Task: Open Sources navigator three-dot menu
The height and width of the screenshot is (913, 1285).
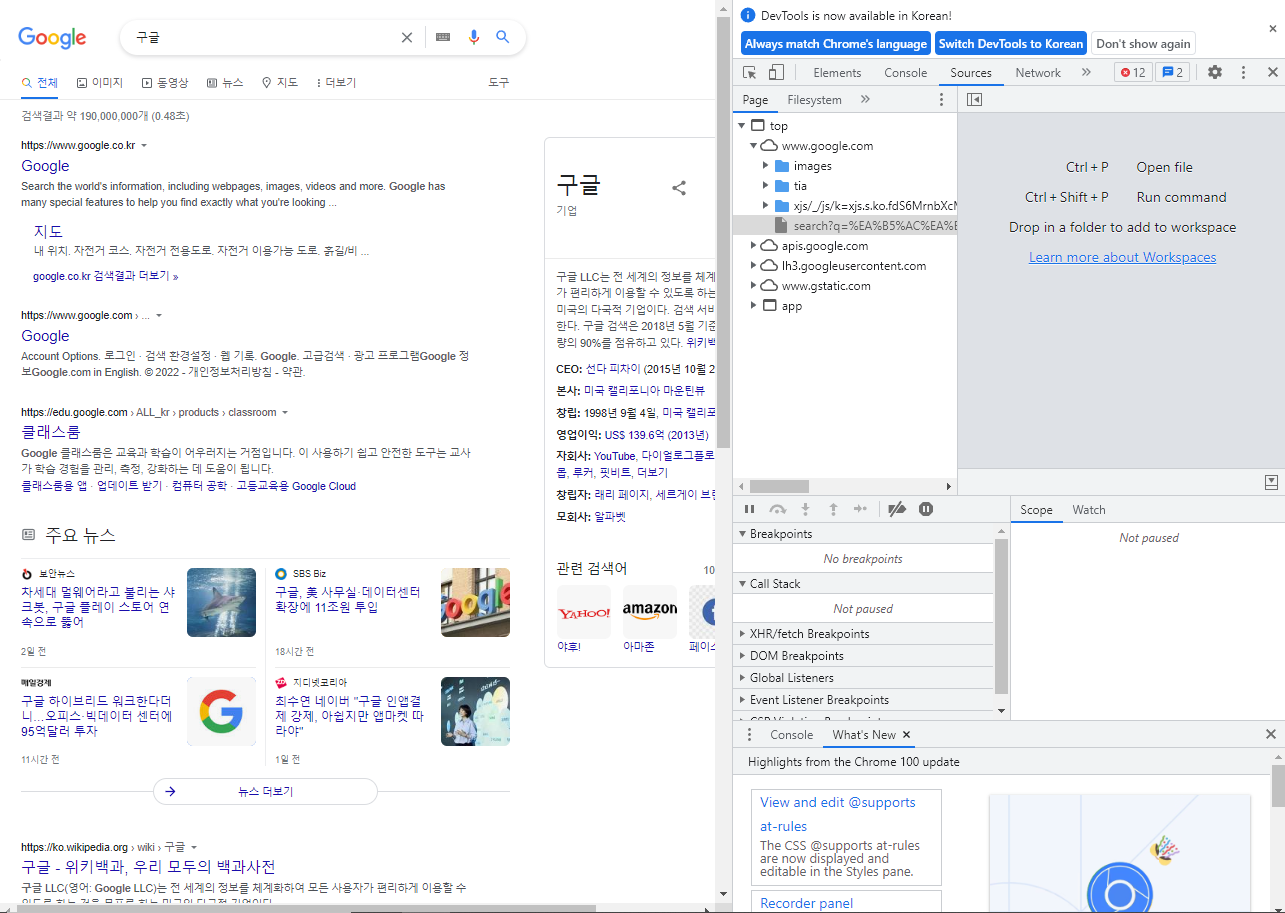Action: click(941, 99)
